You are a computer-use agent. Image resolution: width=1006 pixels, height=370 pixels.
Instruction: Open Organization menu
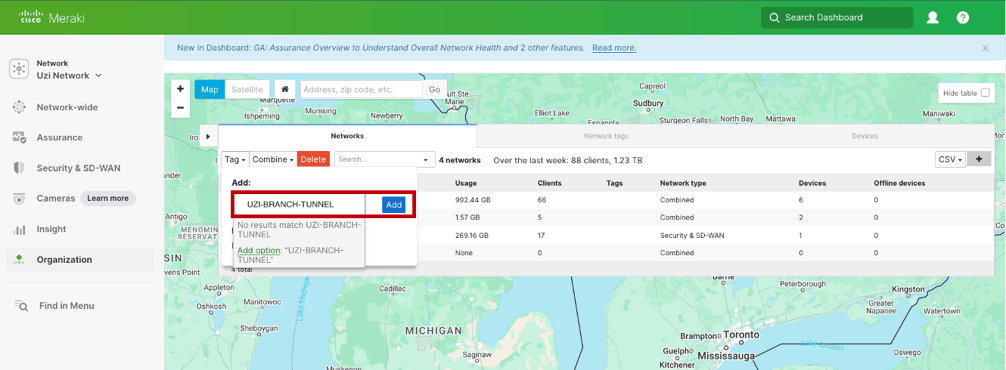[64, 260]
